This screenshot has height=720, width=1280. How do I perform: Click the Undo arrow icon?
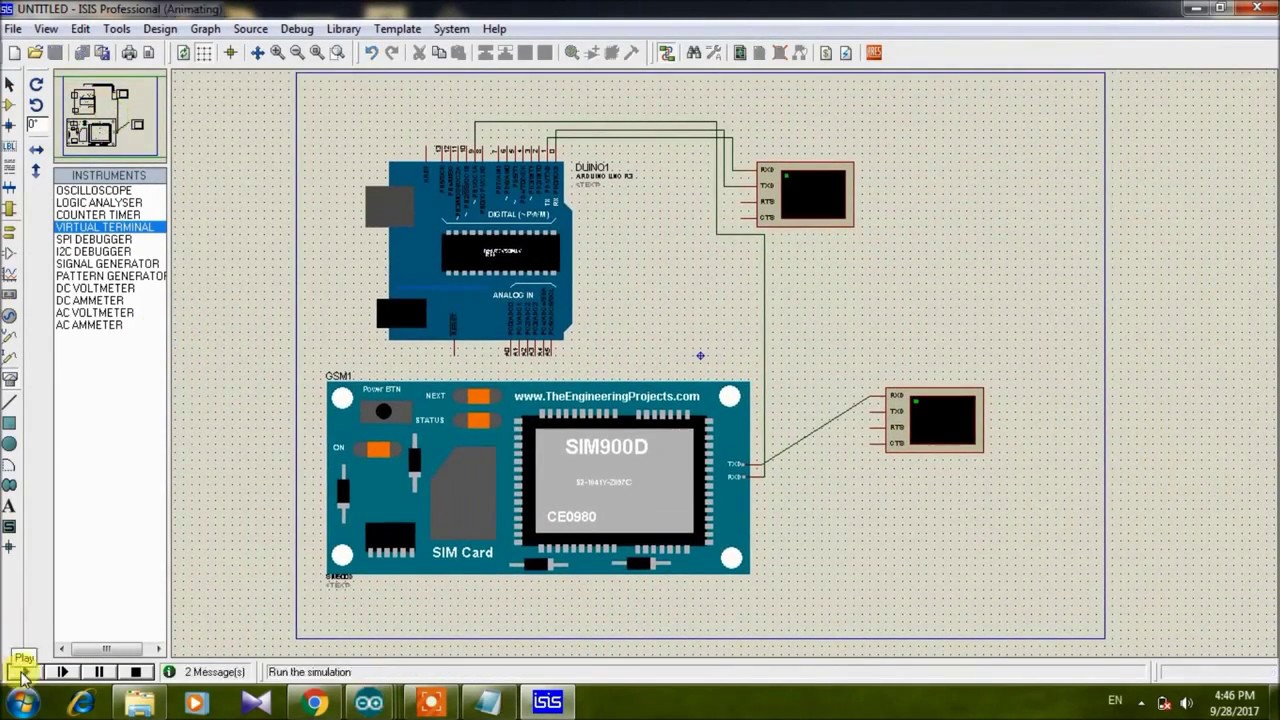pos(371,53)
